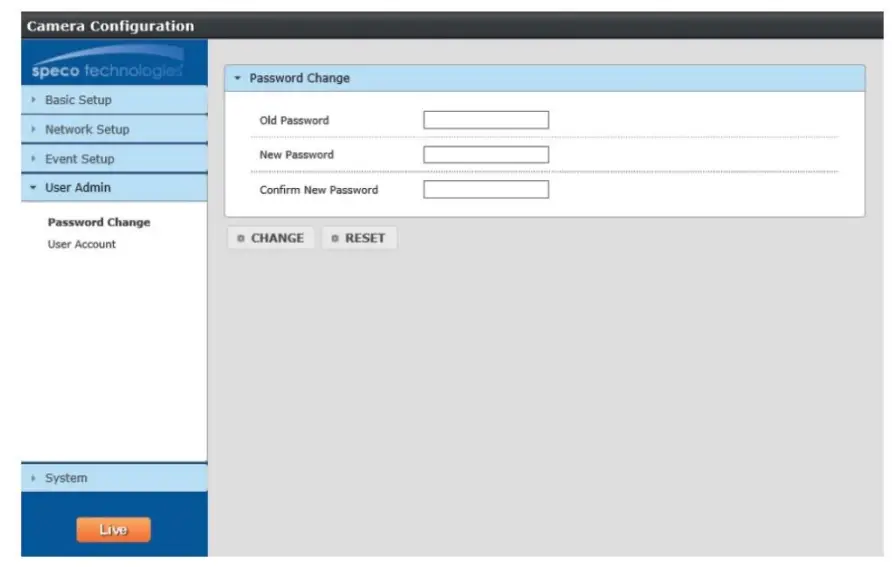Focus the New Password input box

click(486, 155)
